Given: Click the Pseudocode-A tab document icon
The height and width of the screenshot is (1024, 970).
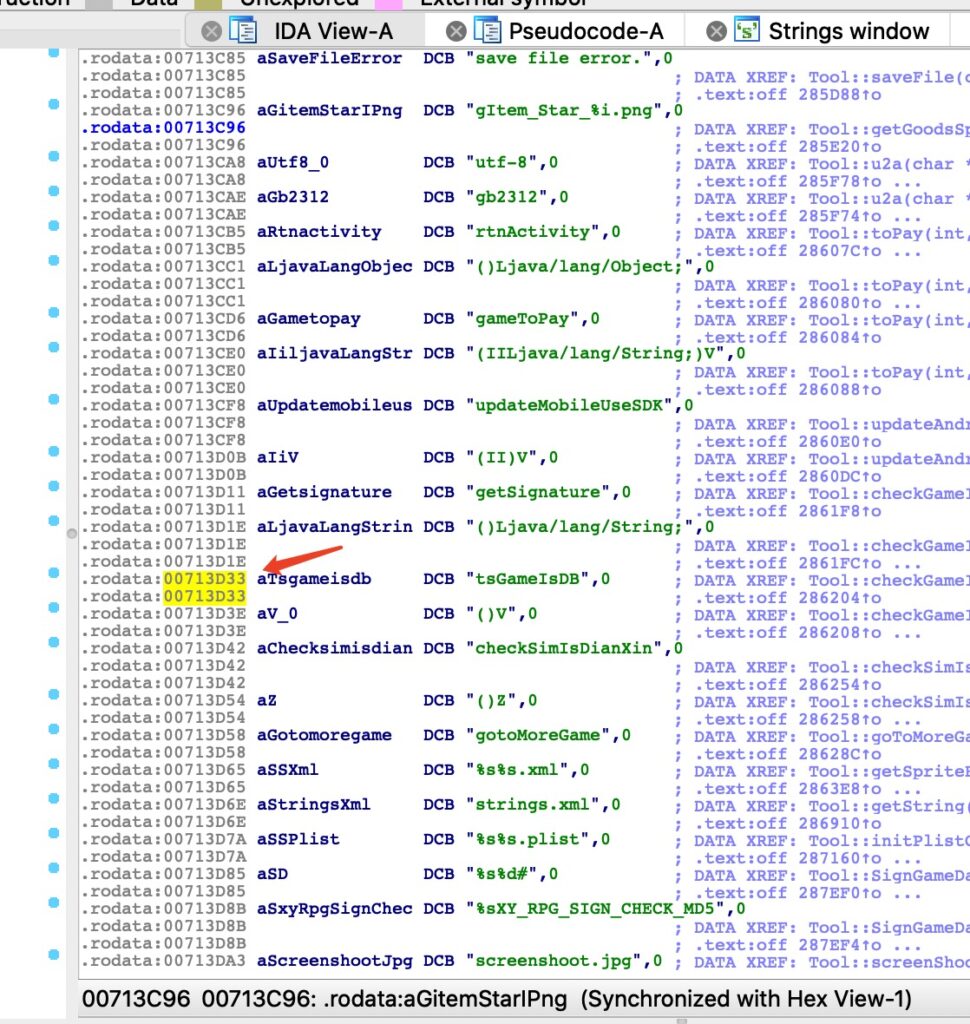Looking at the screenshot, I should (487, 31).
